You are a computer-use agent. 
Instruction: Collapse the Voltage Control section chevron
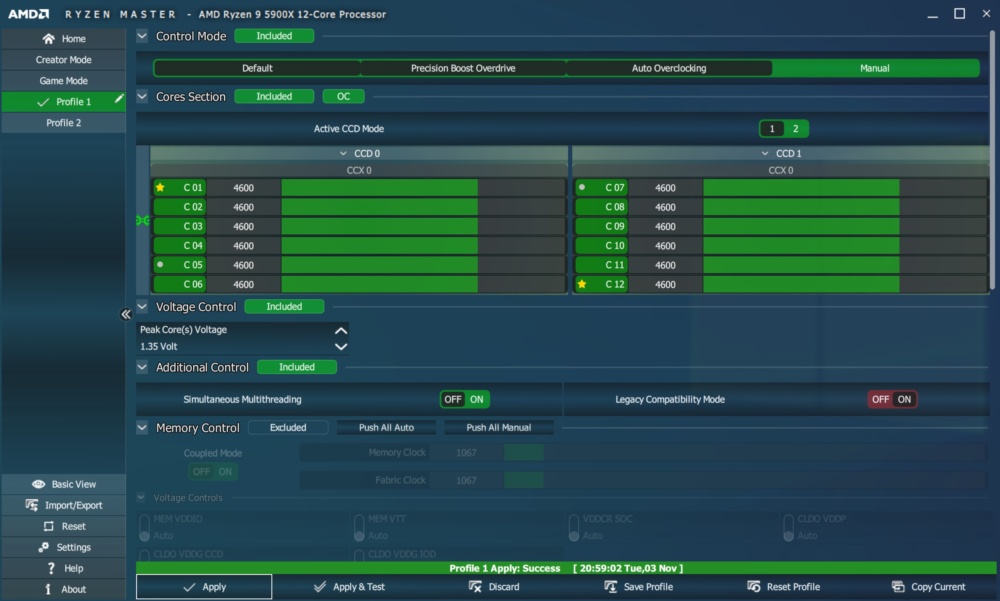click(142, 307)
